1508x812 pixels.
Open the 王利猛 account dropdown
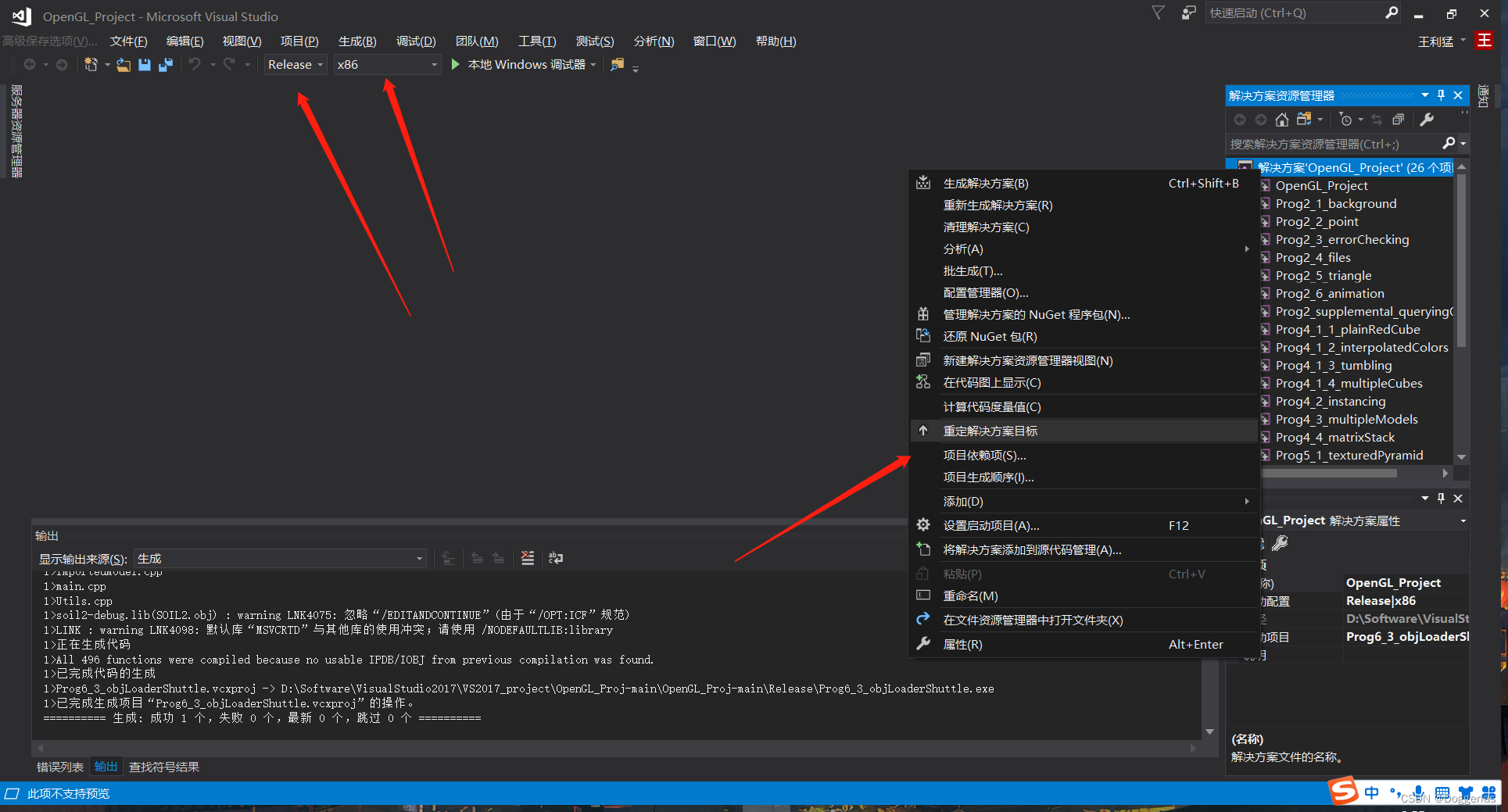(x=1442, y=41)
